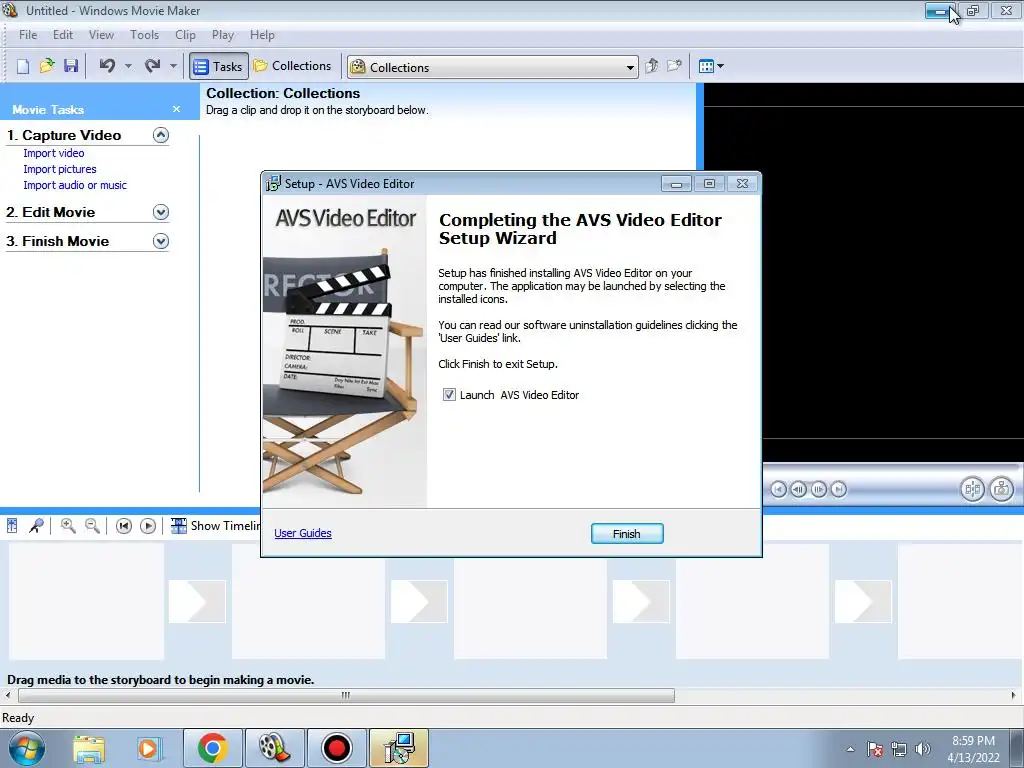The height and width of the screenshot is (768, 1024).
Task: Click Finish in the AVS setup wizard
Action: point(627,534)
